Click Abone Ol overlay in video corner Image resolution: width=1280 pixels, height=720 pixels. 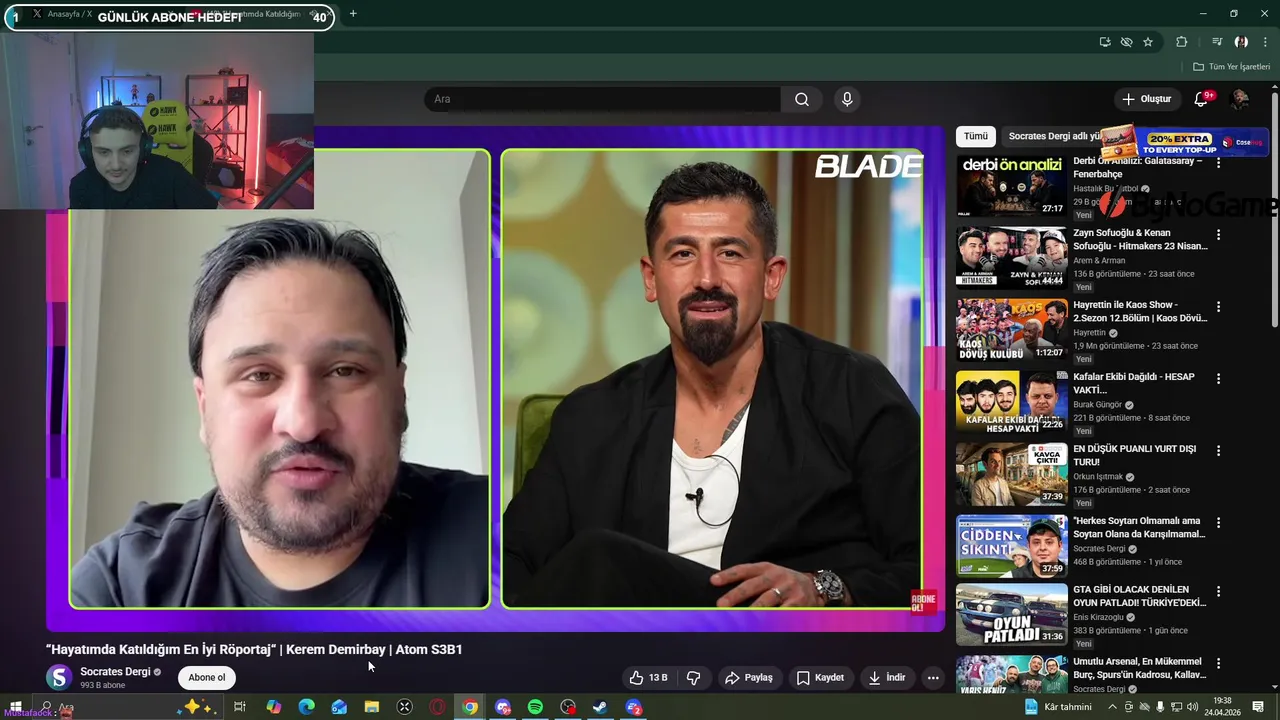tap(923, 602)
